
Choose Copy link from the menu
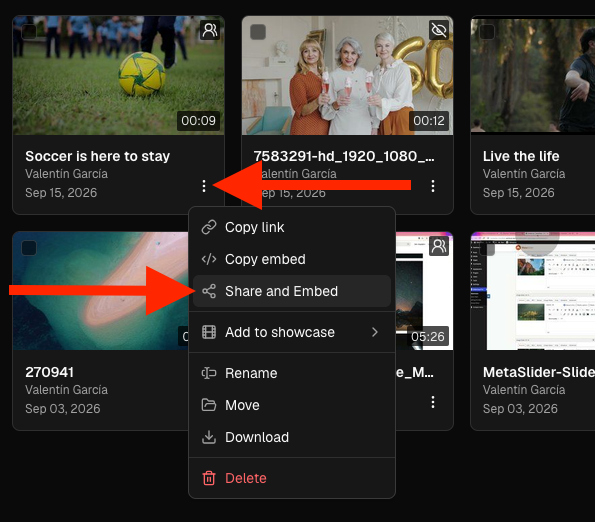coord(292,227)
